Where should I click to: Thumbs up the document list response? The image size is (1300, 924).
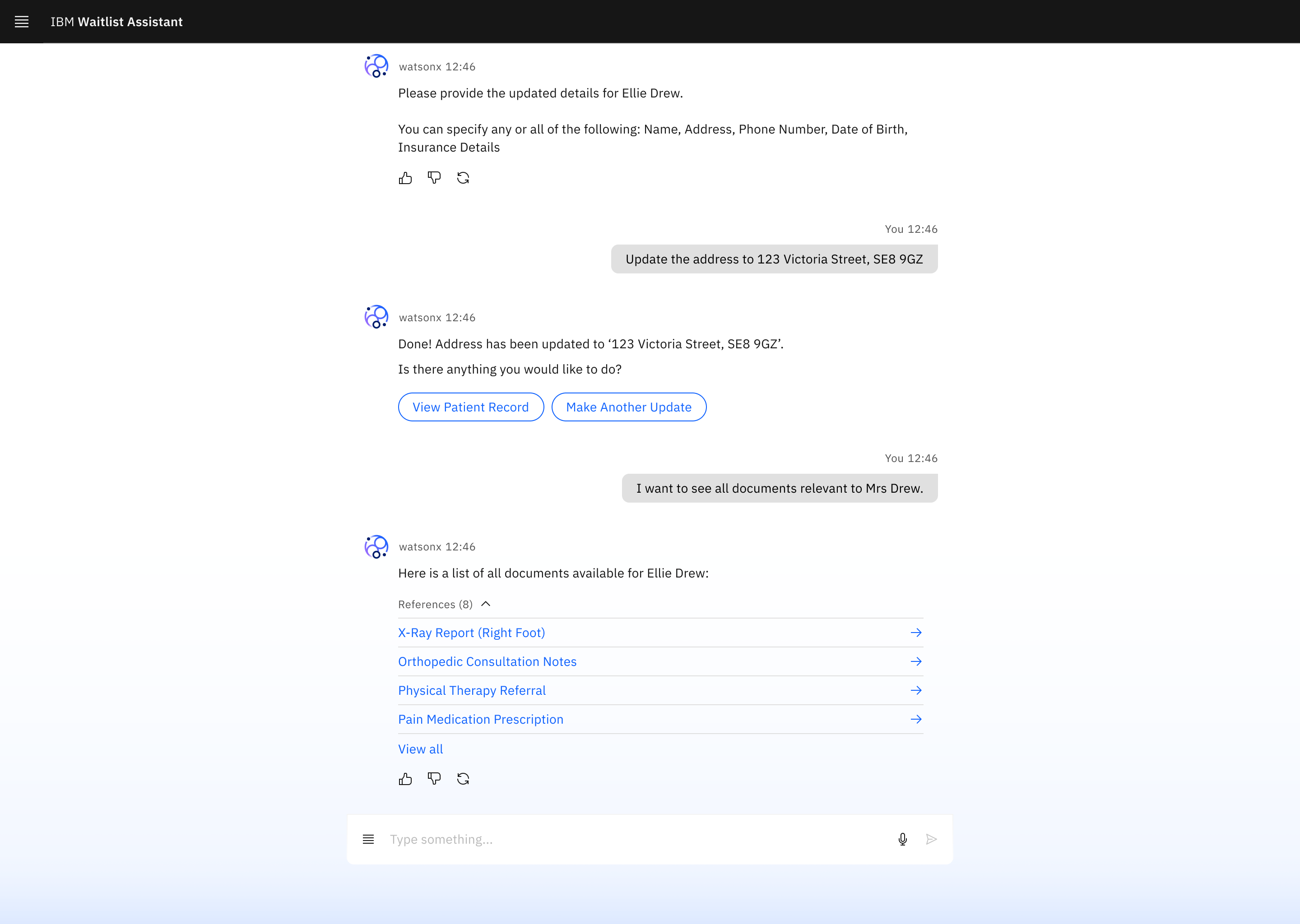tap(405, 779)
